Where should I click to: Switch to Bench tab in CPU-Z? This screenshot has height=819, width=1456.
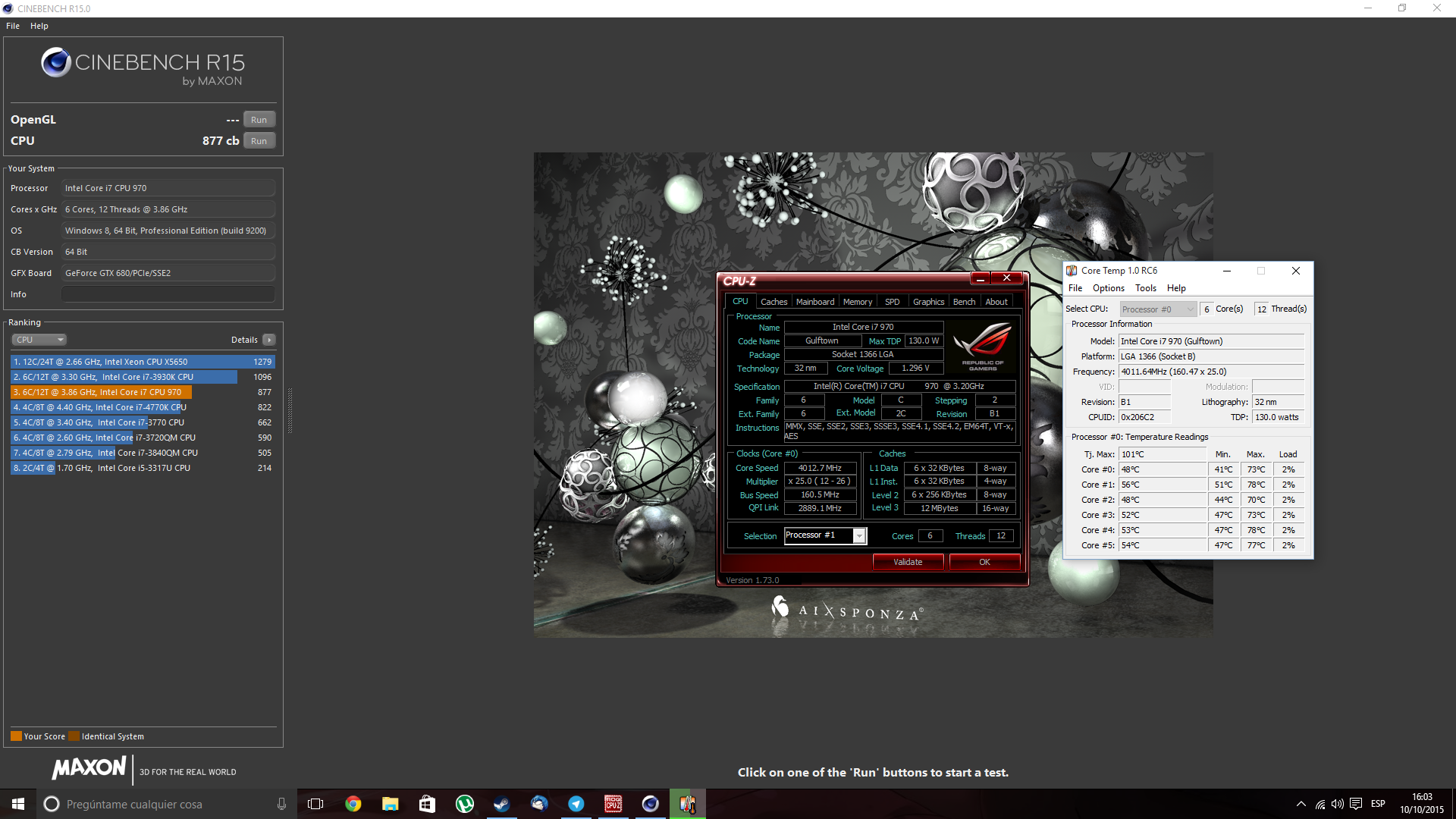point(965,302)
